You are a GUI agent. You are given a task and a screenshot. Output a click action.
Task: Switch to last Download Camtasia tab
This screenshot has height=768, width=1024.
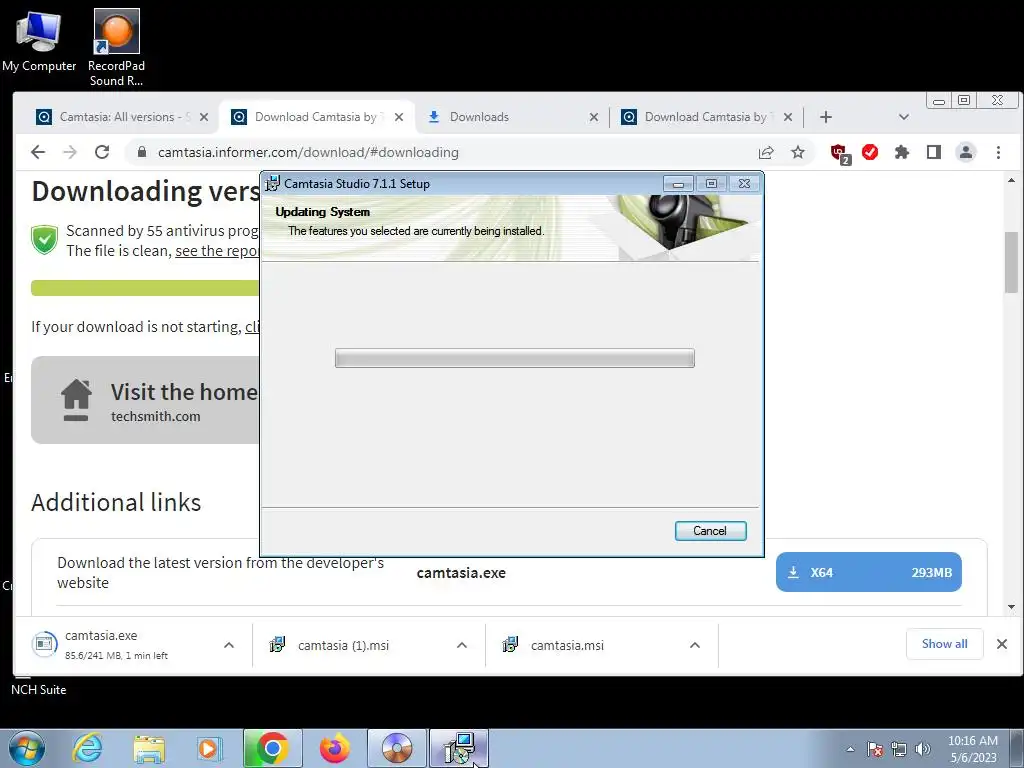(707, 117)
